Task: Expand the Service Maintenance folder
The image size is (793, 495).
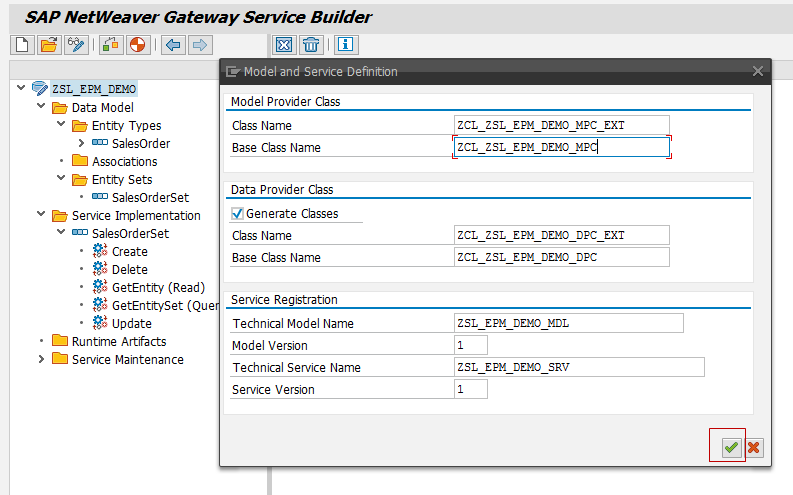Action: click(x=41, y=360)
